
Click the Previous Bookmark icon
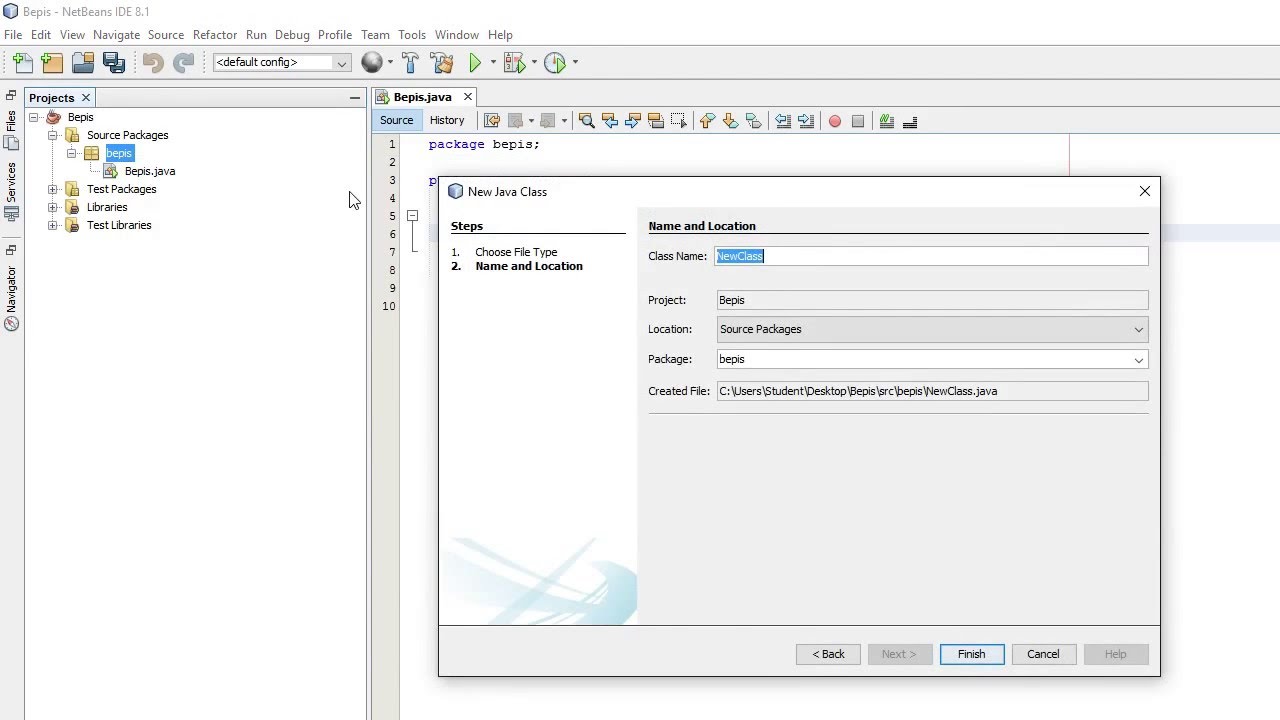[708, 121]
